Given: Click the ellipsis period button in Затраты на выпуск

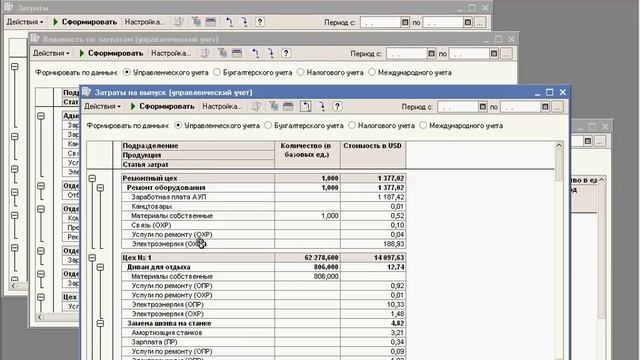Looking at the screenshot, I should click(558, 107).
